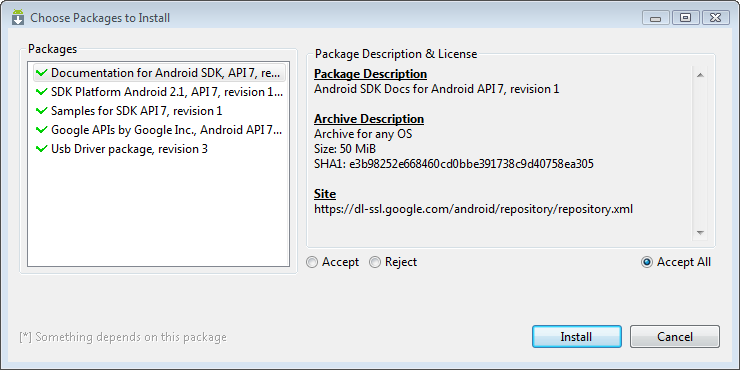Click the Install button
Viewport: 740px width, 370px height.
pos(576,337)
